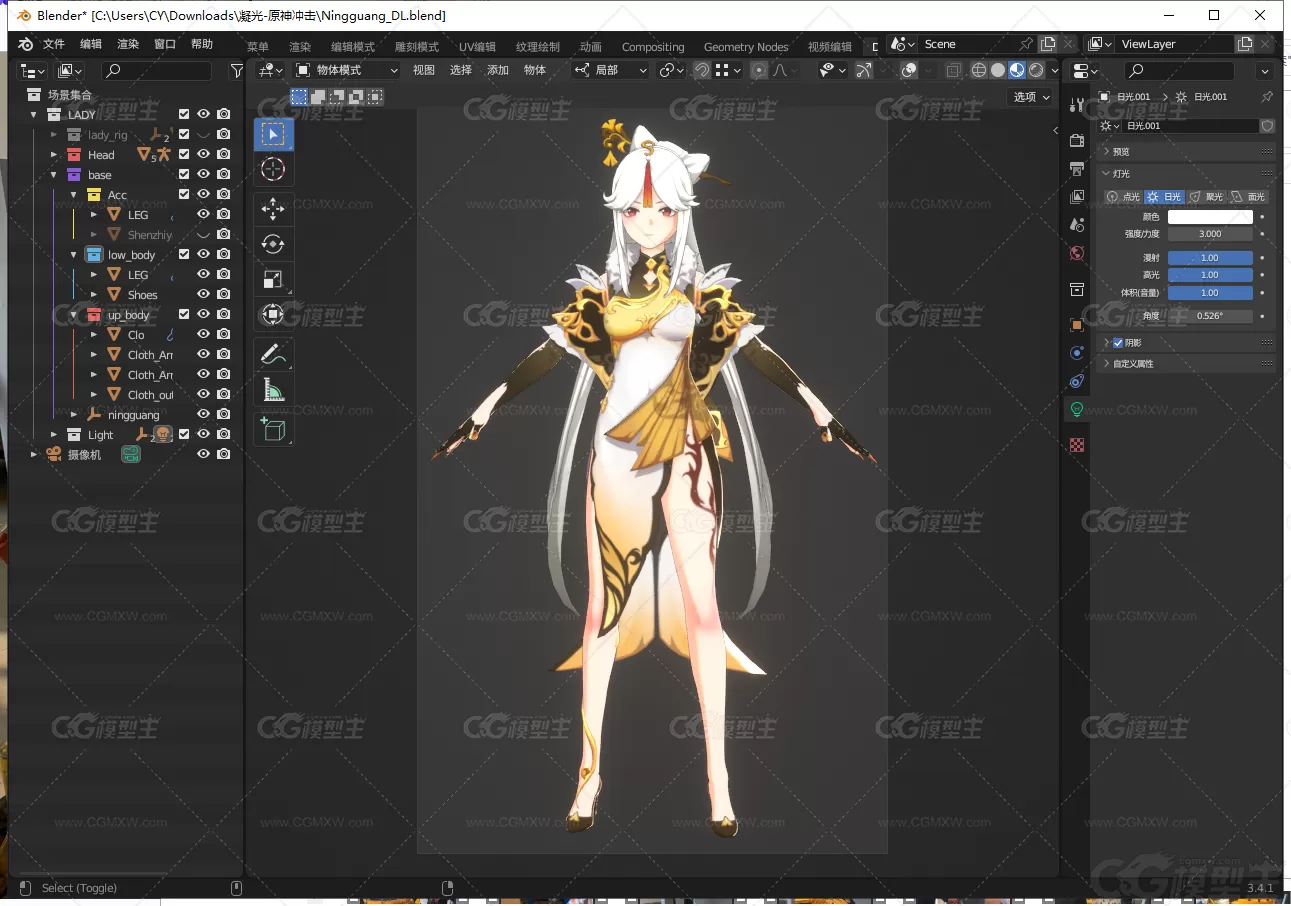Expand the Head collection
1291x906 pixels.
click(x=54, y=155)
